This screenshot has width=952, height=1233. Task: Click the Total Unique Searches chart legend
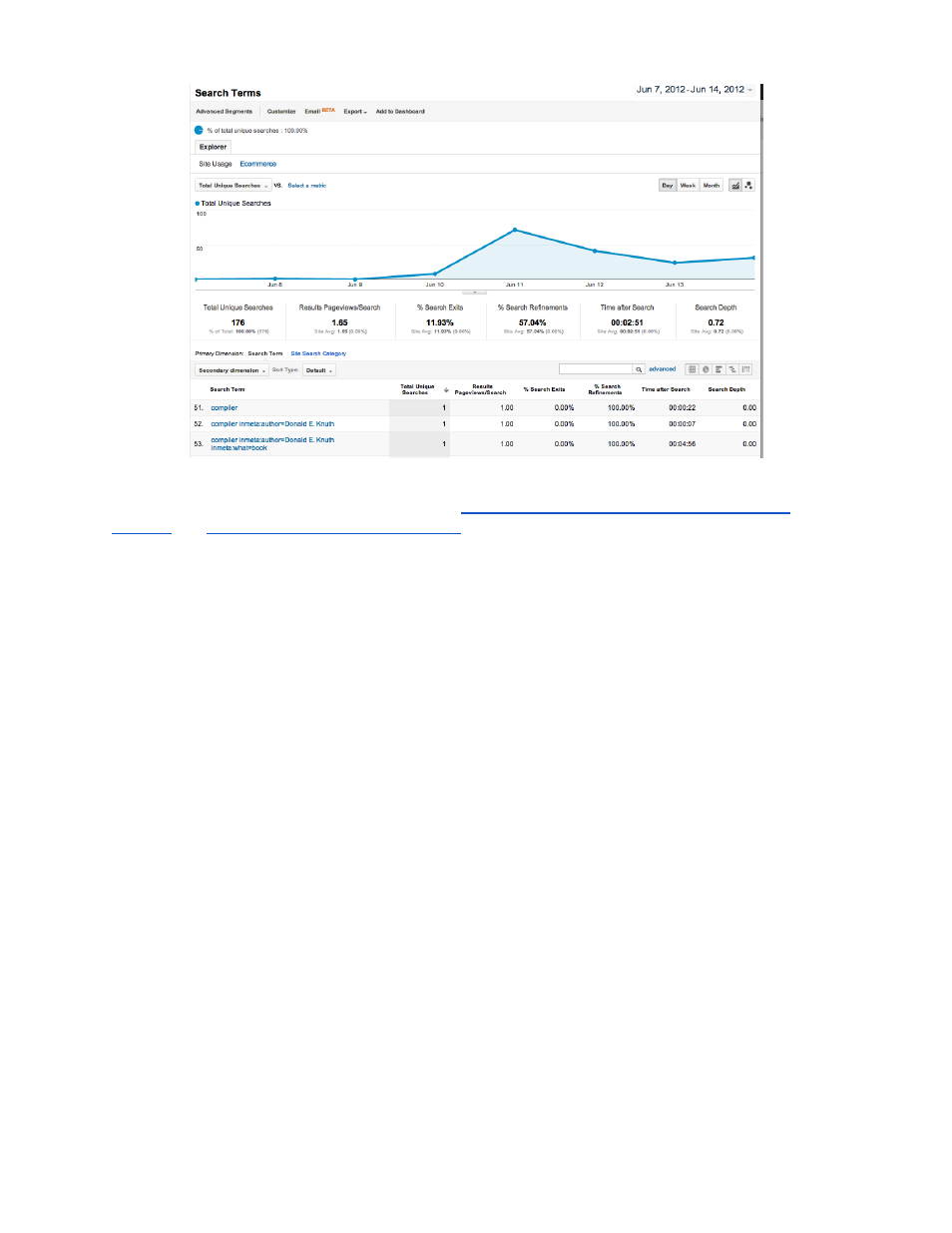(x=234, y=203)
